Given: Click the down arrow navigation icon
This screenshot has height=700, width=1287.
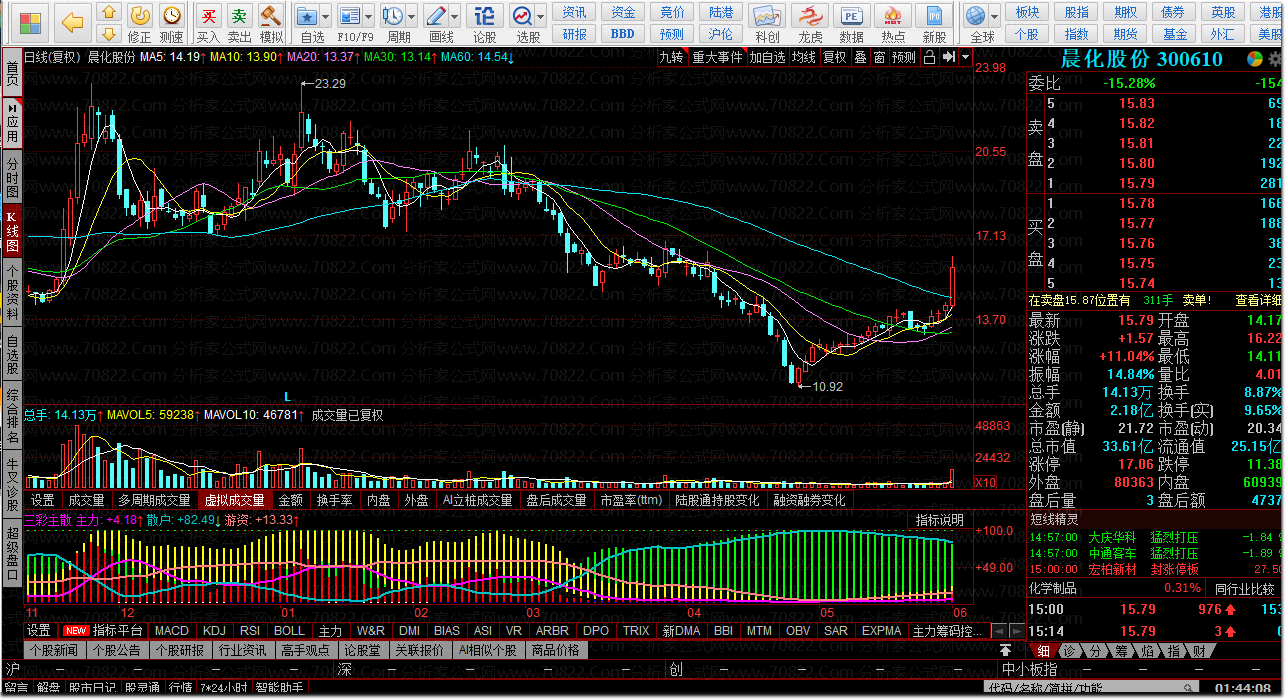Looking at the screenshot, I should [110, 35].
